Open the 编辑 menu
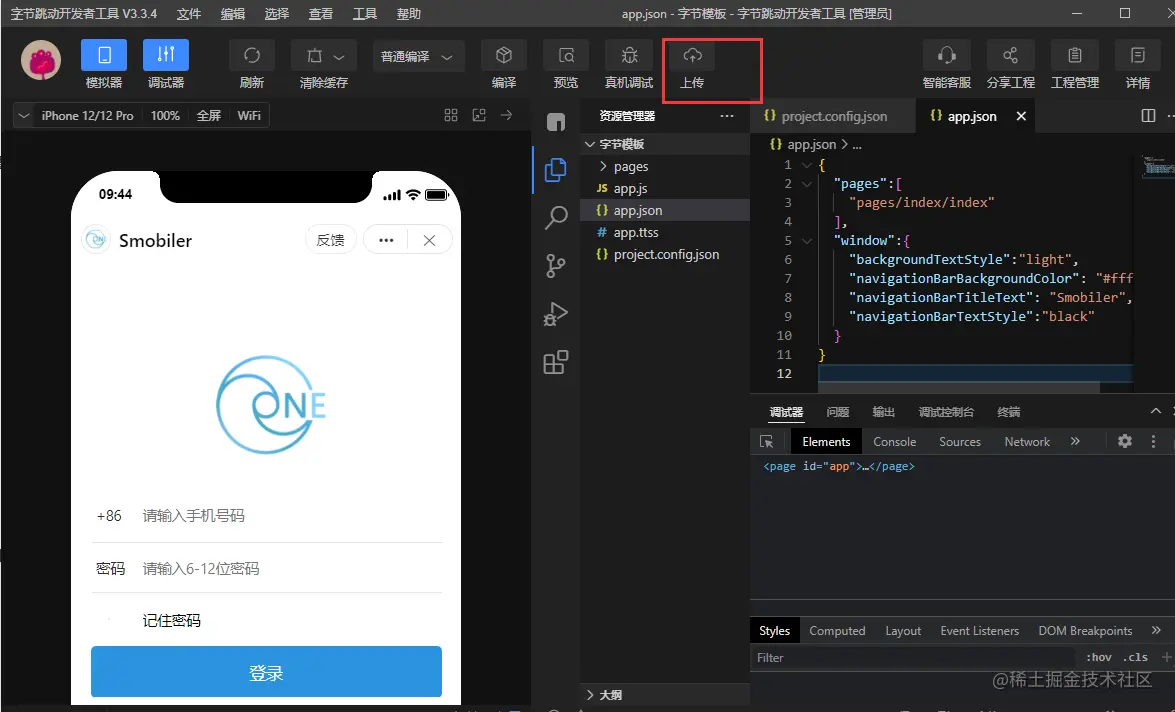The width and height of the screenshot is (1175, 712). (x=232, y=13)
